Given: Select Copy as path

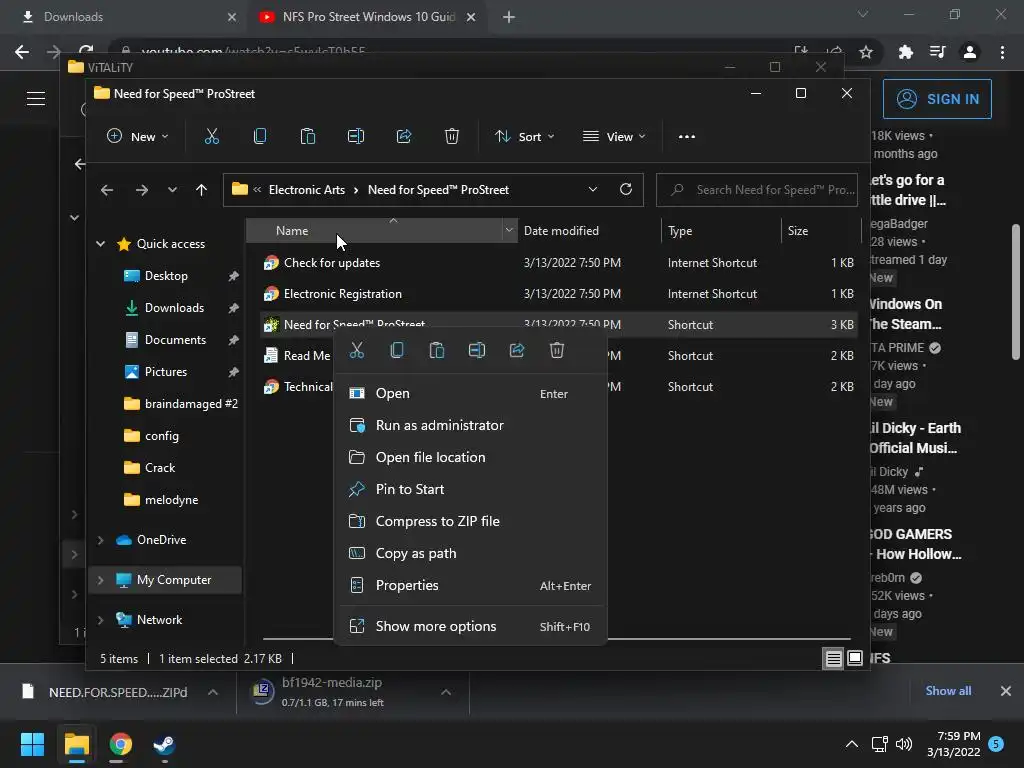Looking at the screenshot, I should [470, 553].
